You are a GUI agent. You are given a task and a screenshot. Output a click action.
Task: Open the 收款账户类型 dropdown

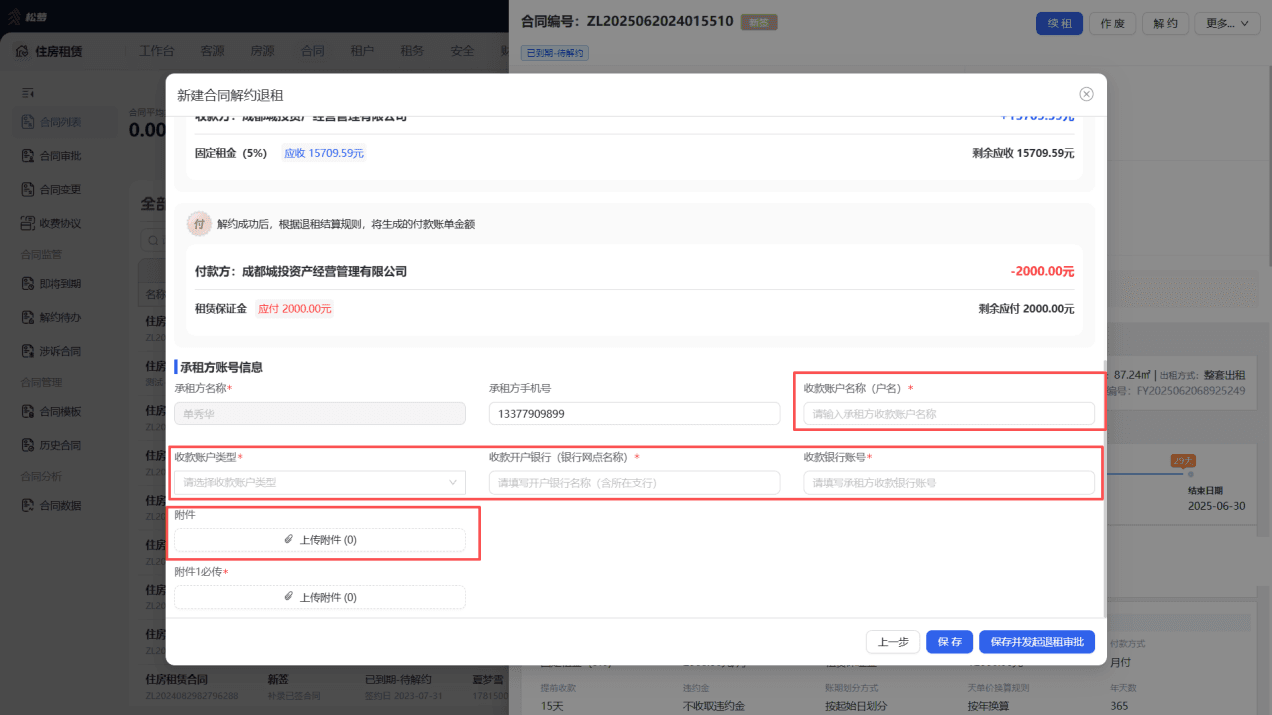pos(320,483)
